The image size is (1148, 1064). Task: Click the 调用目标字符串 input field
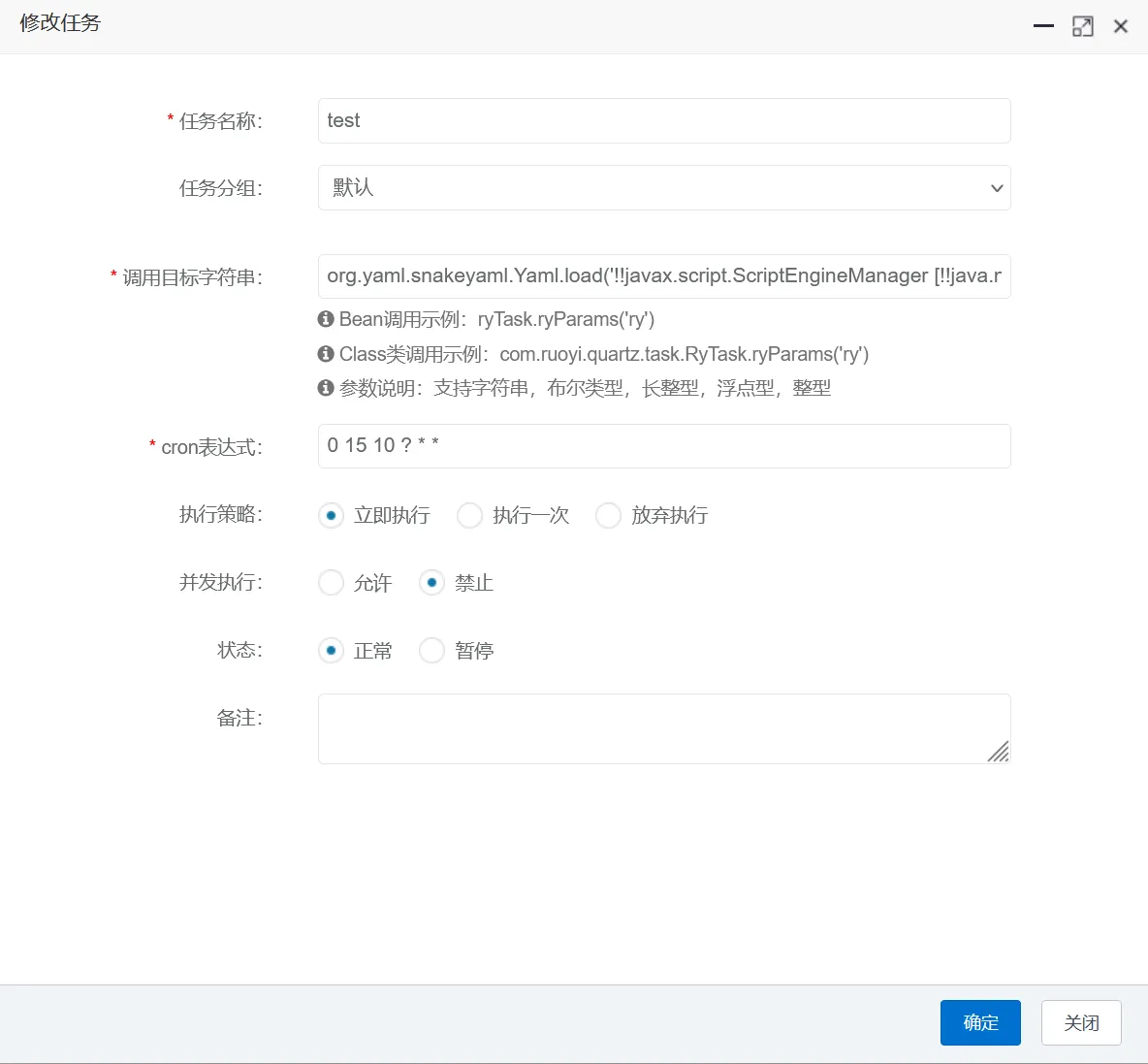664,276
